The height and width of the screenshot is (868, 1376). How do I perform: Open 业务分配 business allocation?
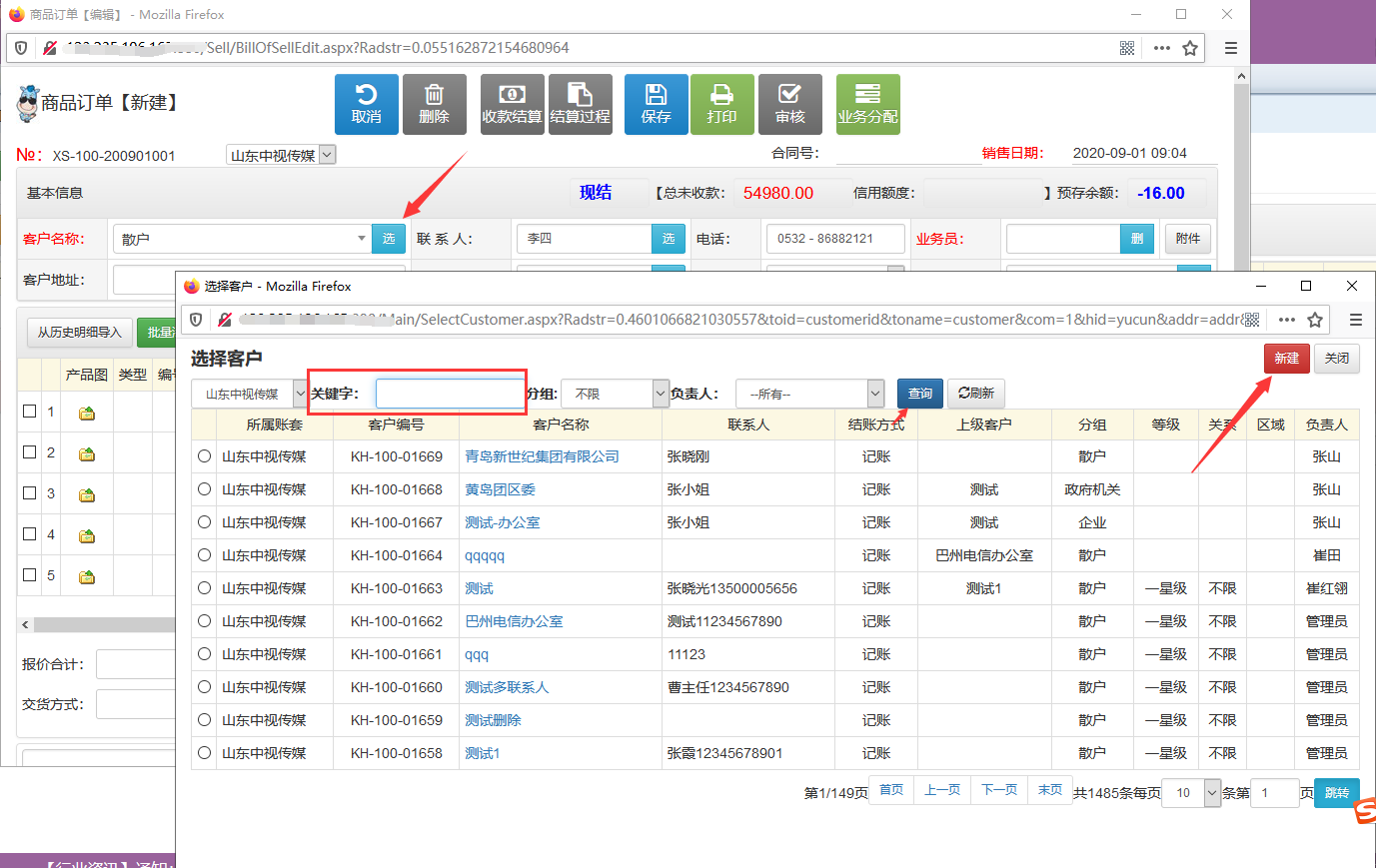click(867, 104)
